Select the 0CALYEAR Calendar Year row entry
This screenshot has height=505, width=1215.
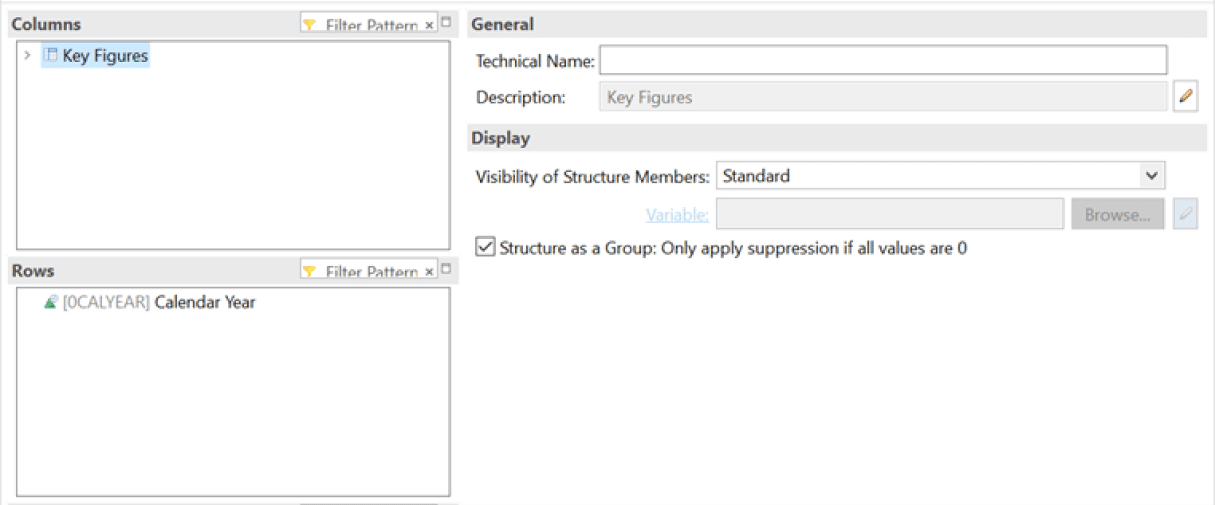click(x=160, y=302)
